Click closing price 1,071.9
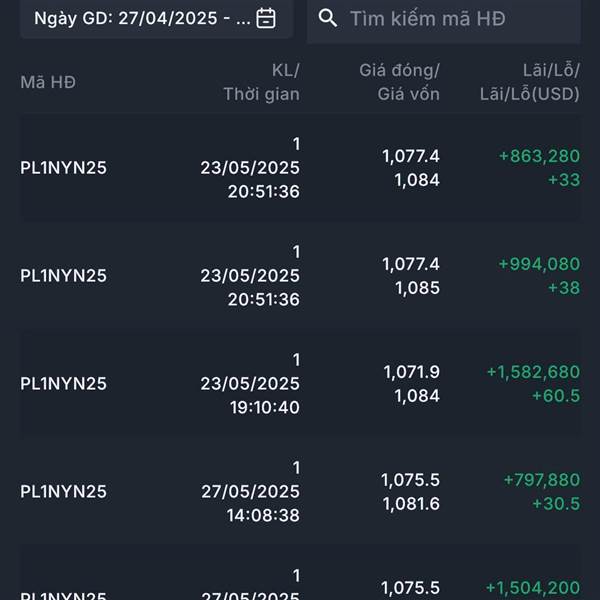 pos(412,372)
